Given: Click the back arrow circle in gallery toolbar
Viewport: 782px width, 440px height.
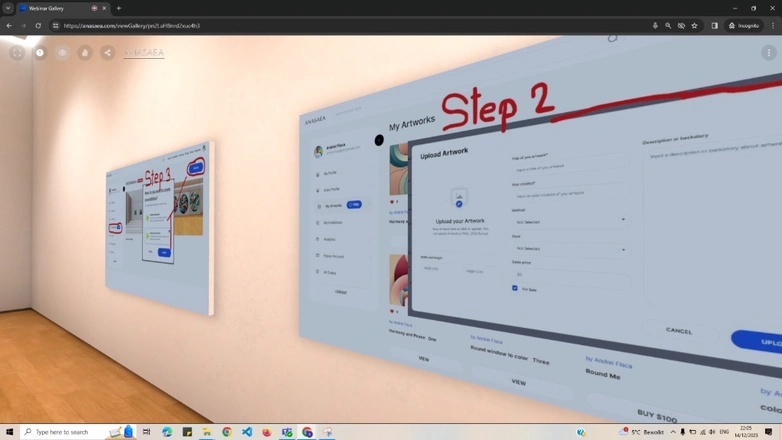Looking at the screenshot, I should tap(17, 53).
